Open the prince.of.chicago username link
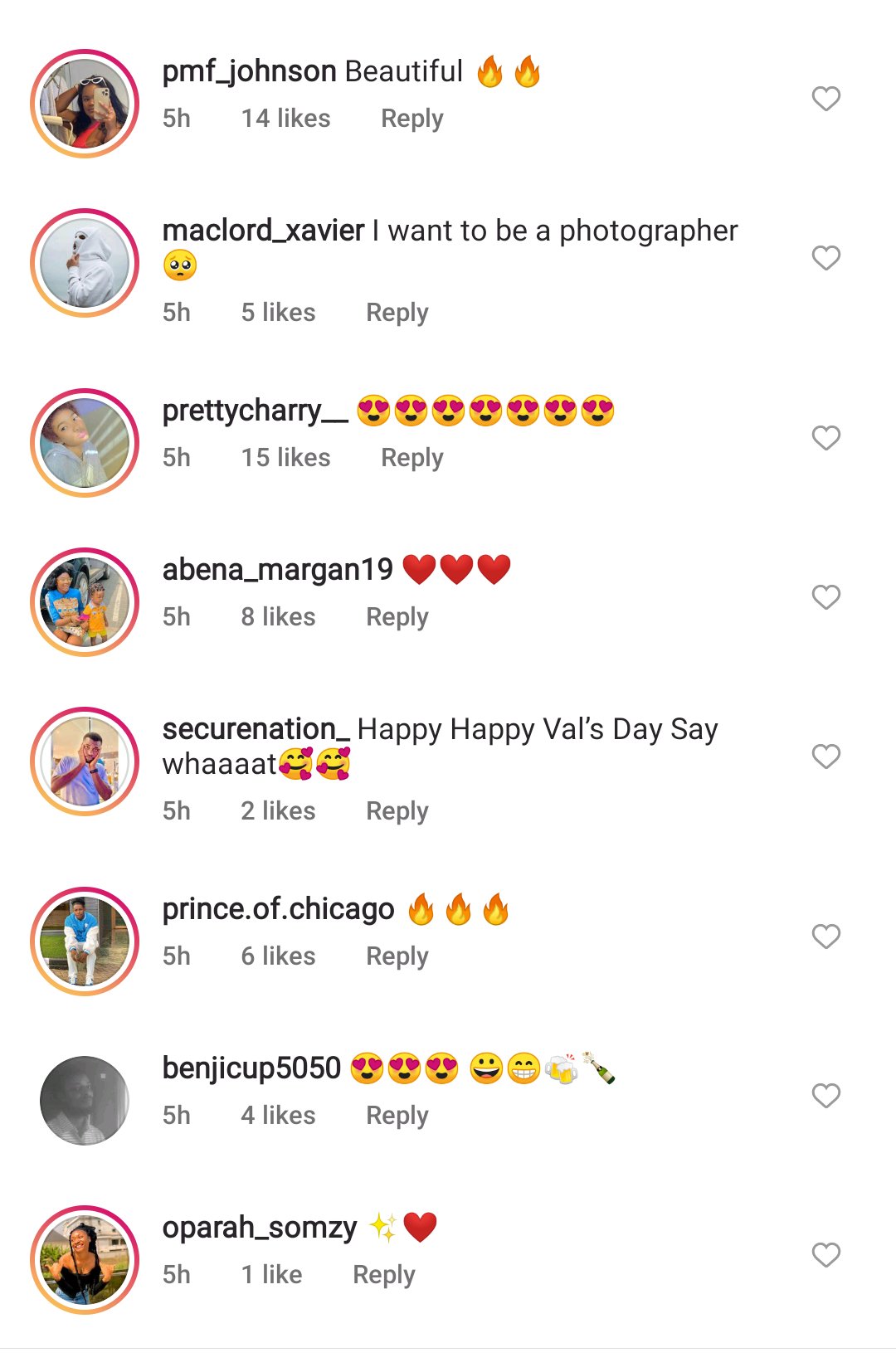 pyautogui.click(x=278, y=909)
